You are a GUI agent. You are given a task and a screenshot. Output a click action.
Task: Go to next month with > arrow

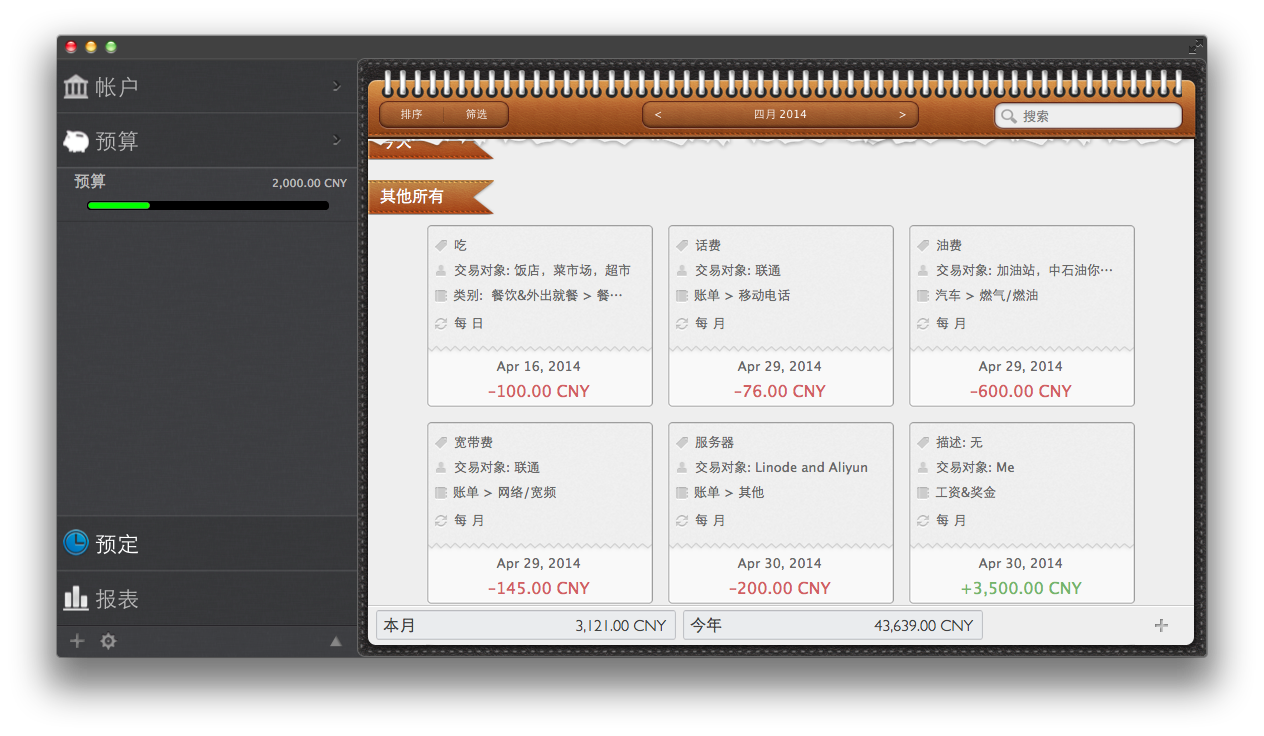point(902,115)
